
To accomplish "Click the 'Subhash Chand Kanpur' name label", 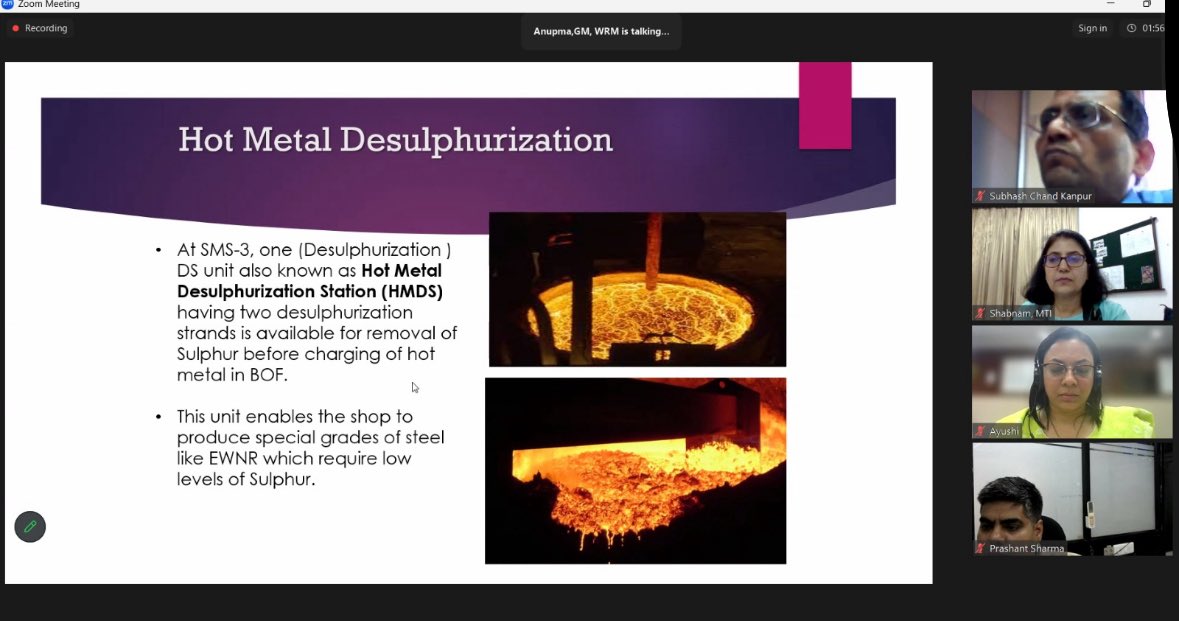I will [1041, 196].
